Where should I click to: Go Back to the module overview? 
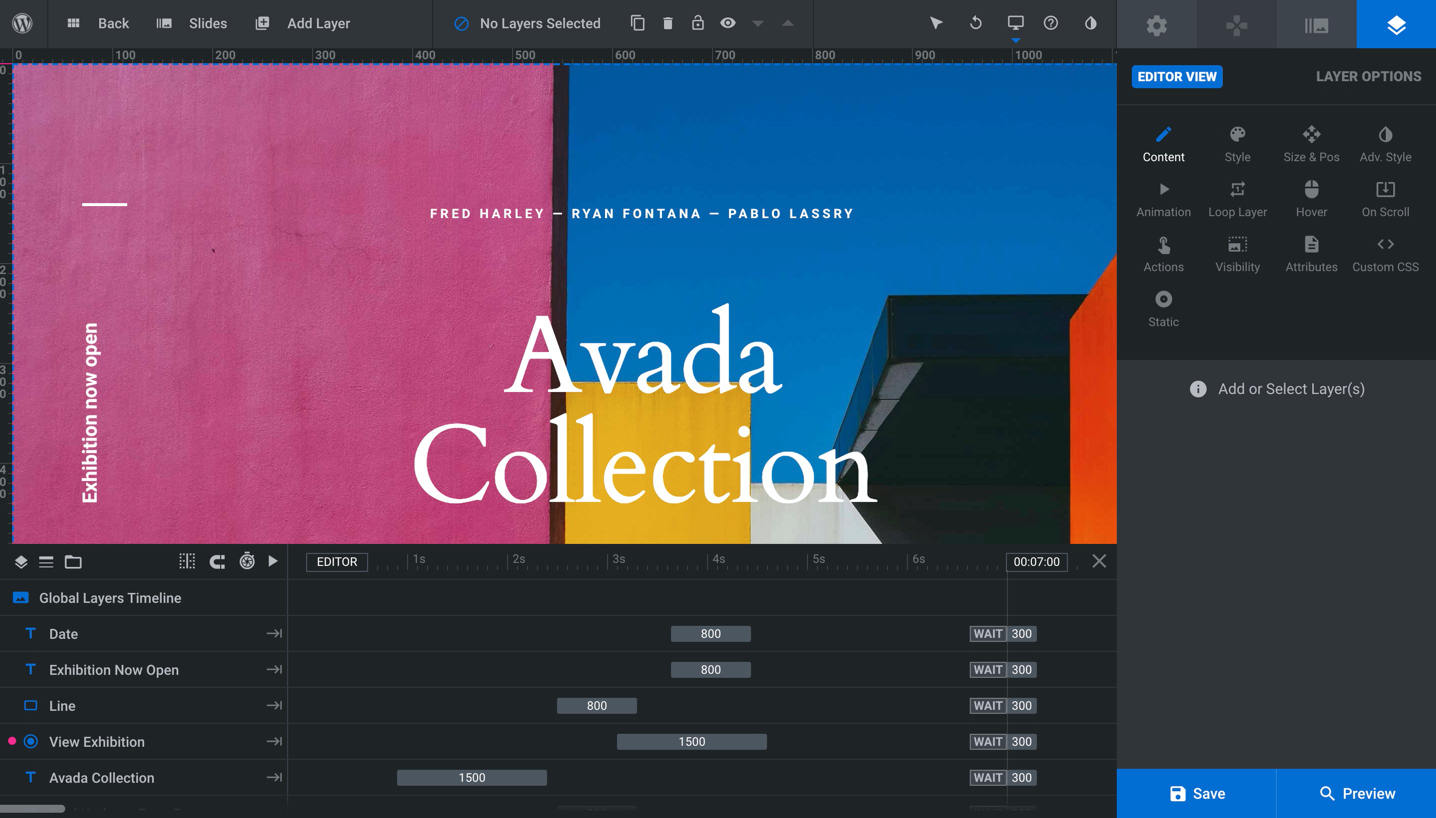coord(99,23)
